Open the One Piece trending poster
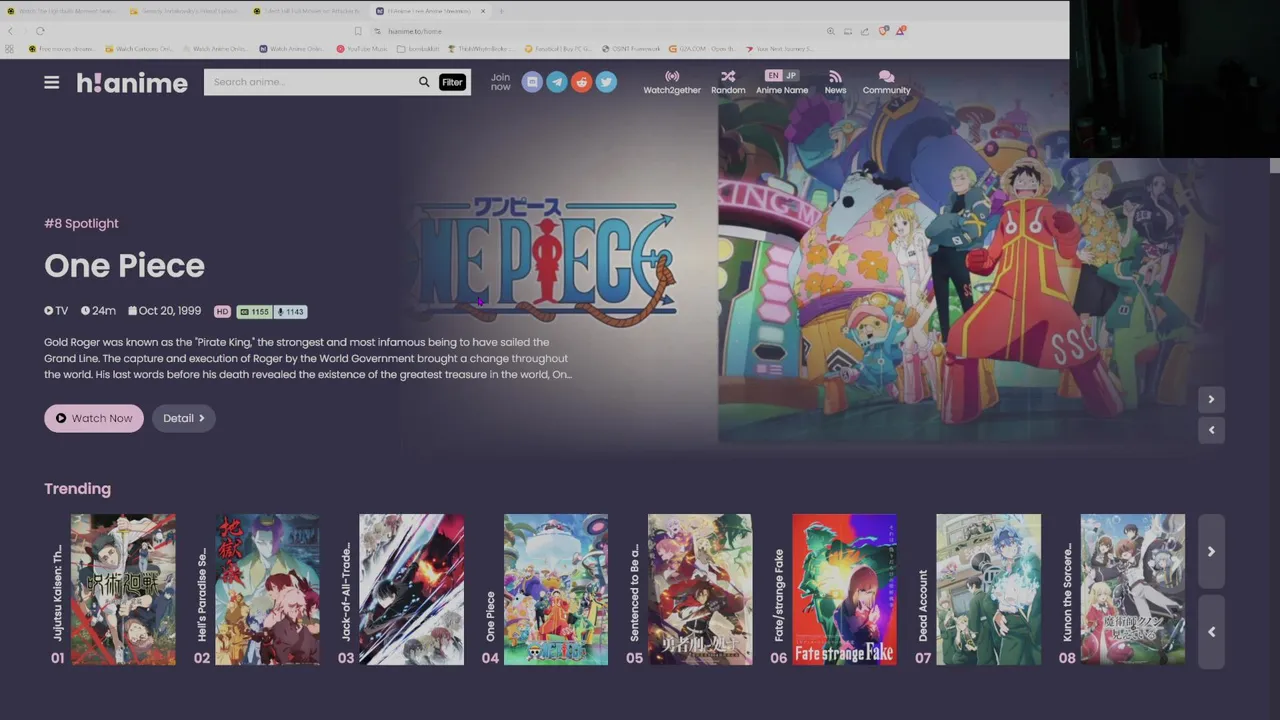The image size is (1280, 720). point(555,590)
